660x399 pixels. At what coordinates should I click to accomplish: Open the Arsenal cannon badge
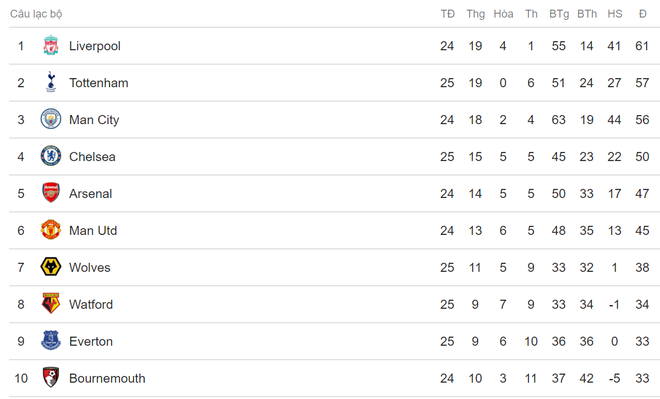(51, 193)
